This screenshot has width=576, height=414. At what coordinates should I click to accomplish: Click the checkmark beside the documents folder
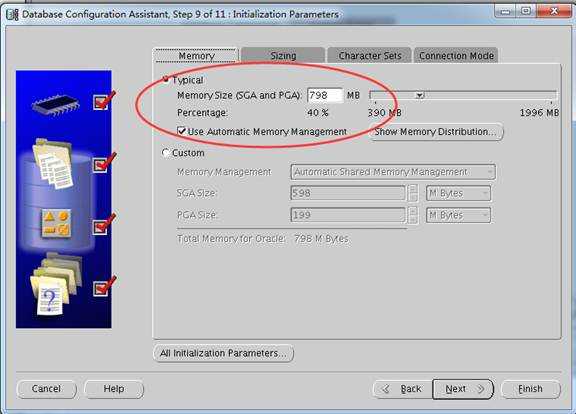coord(104,163)
